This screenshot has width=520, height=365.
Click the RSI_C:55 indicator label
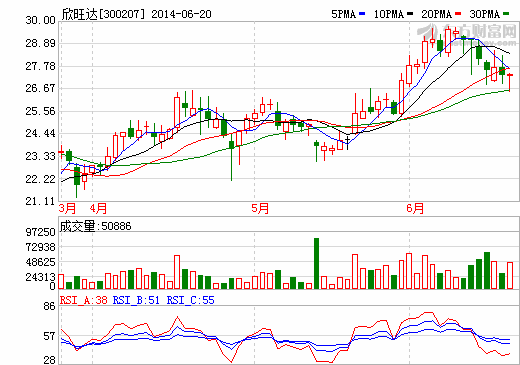click(x=190, y=300)
